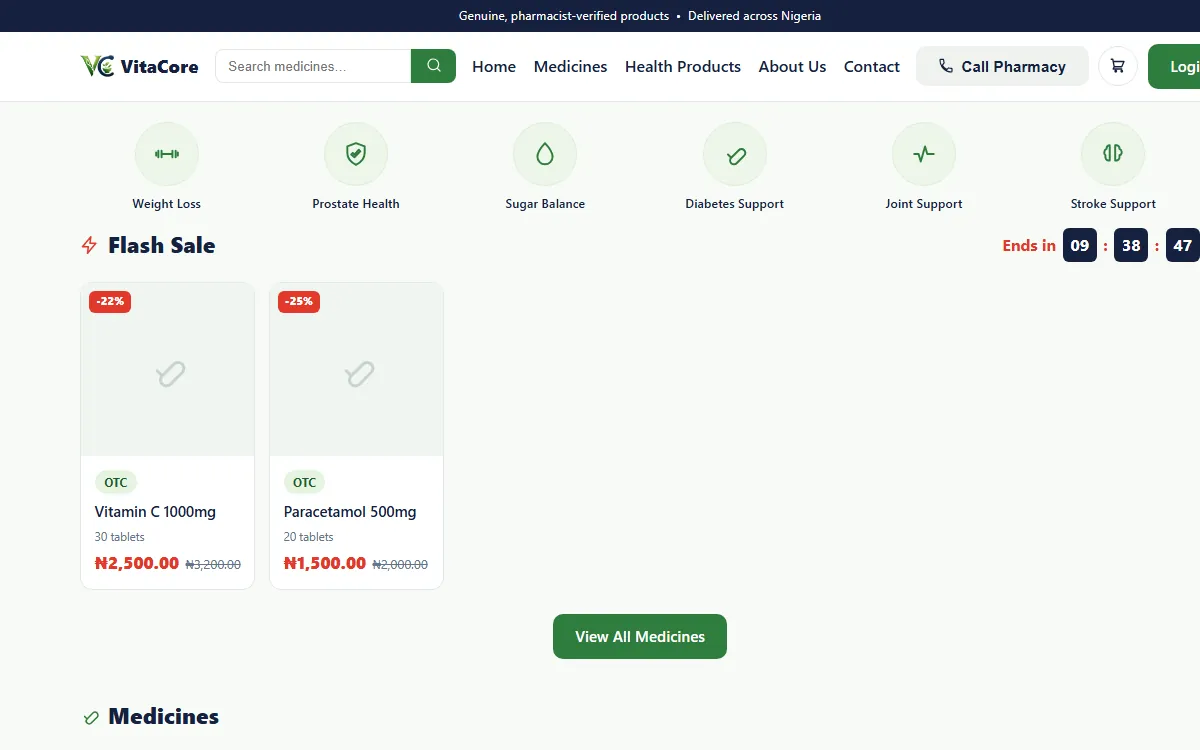
Task: Select the Weight Loss dumbbell icon
Action: [x=167, y=154]
